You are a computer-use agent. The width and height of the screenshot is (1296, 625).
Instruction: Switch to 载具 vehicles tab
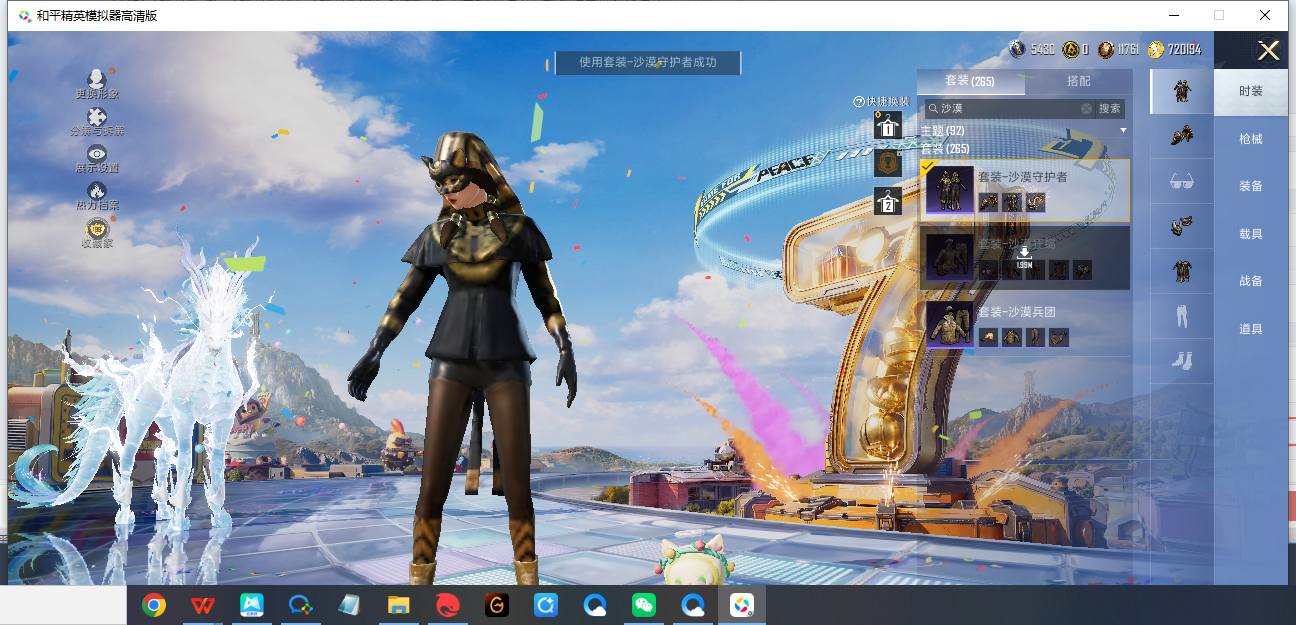pyautogui.click(x=1251, y=234)
